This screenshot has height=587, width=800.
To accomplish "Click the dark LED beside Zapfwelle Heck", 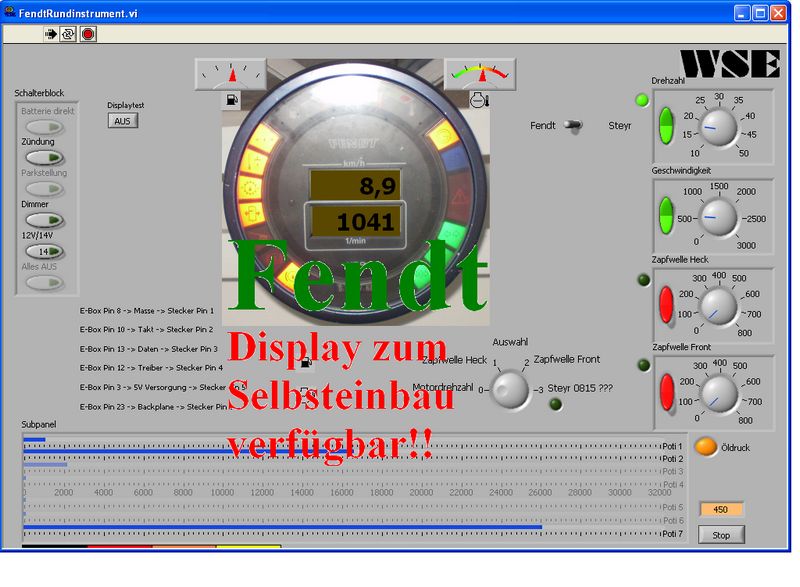I will (x=644, y=279).
